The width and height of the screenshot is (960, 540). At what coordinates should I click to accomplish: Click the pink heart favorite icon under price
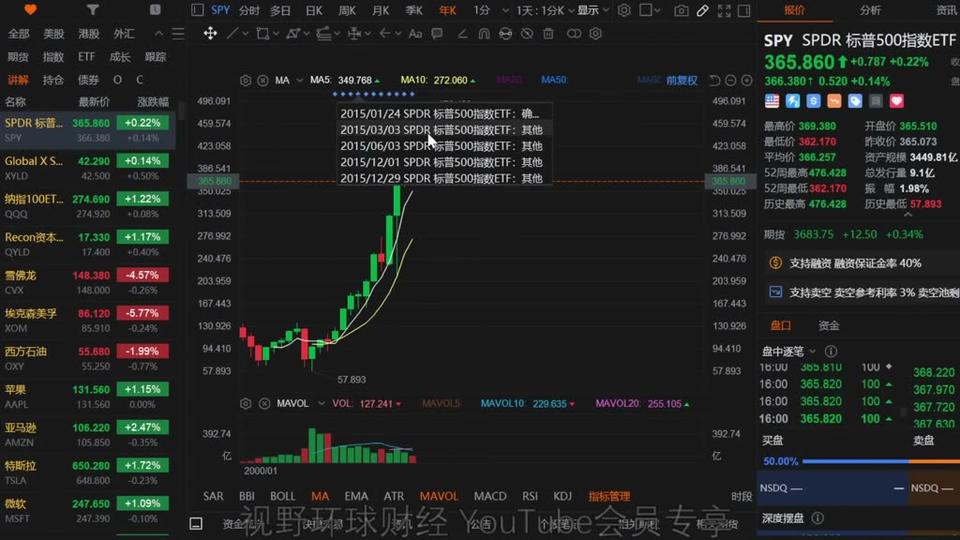pyautogui.click(x=896, y=101)
